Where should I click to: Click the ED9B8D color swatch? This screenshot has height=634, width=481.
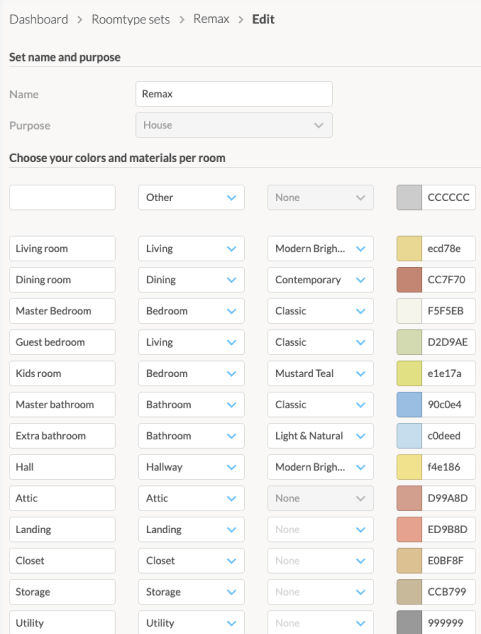(409, 529)
